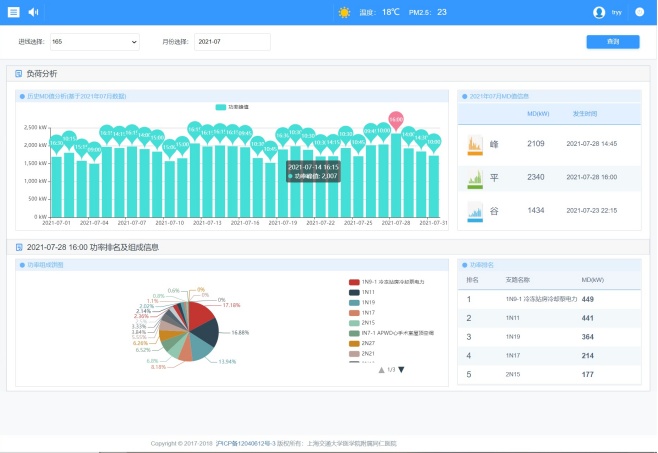The width and height of the screenshot is (658, 453).
Task: Click the 负荷分析 section header icon
Action: pyautogui.click(x=18, y=74)
